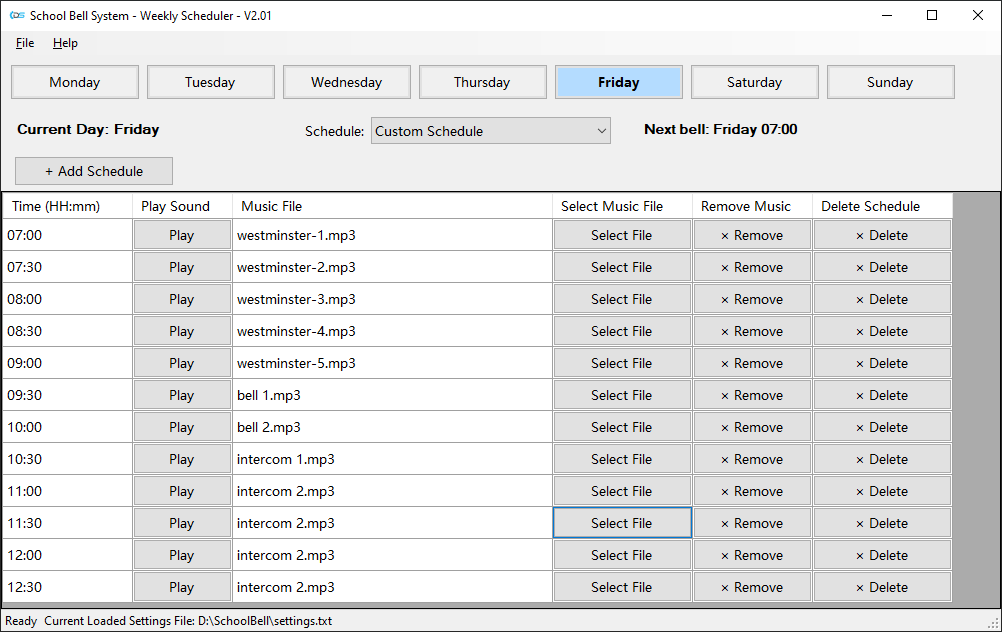Remove music from the 11:00 row

(752, 491)
